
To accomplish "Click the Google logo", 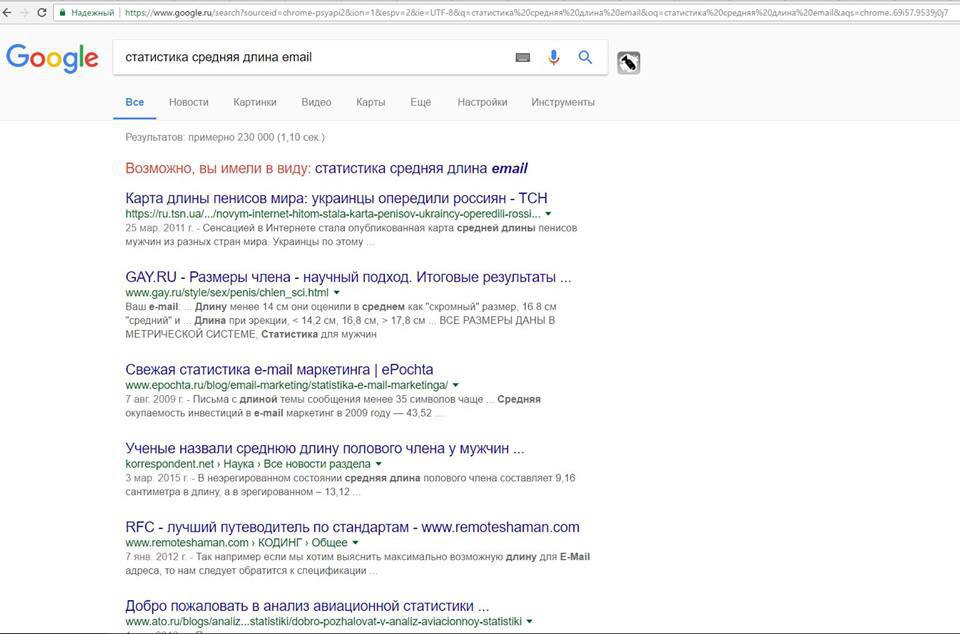I will 52,58.
